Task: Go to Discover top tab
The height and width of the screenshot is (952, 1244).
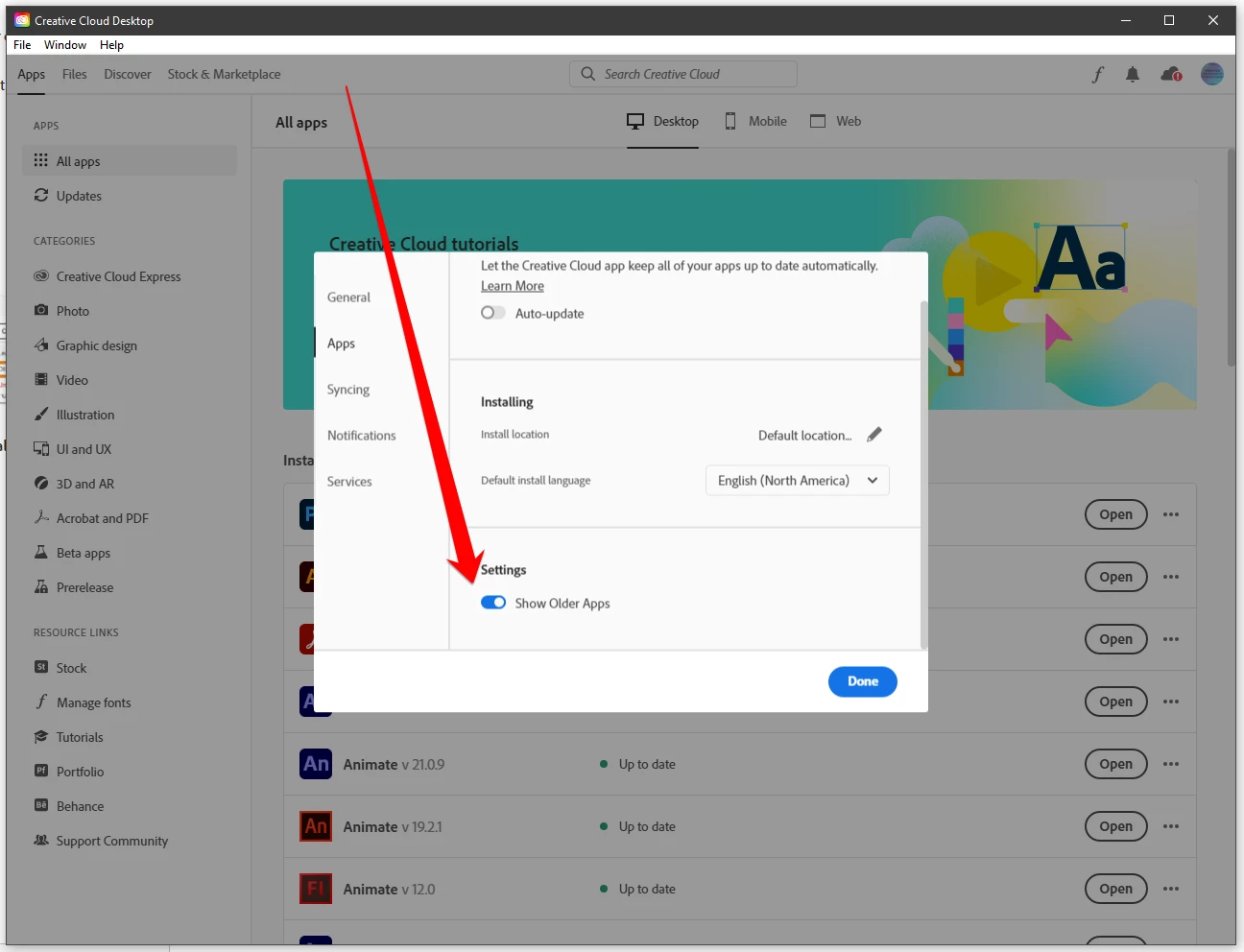Action: pyautogui.click(x=128, y=74)
